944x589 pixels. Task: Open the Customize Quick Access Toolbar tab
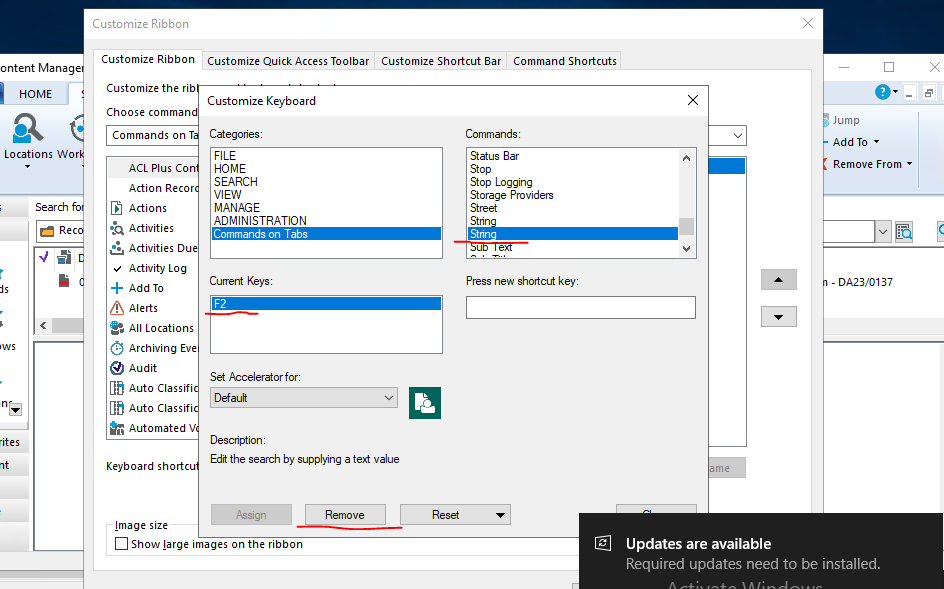(288, 60)
